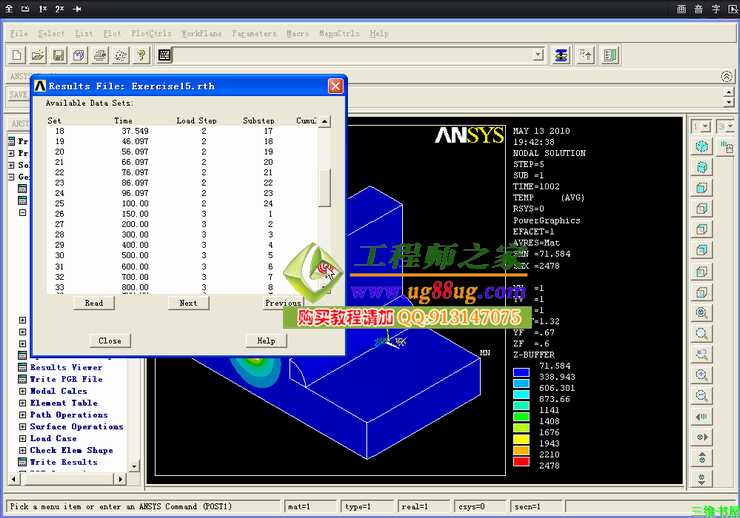Click the Zoom Out minus magnifier icon
The image size is (740, 518).
point(702,396)
